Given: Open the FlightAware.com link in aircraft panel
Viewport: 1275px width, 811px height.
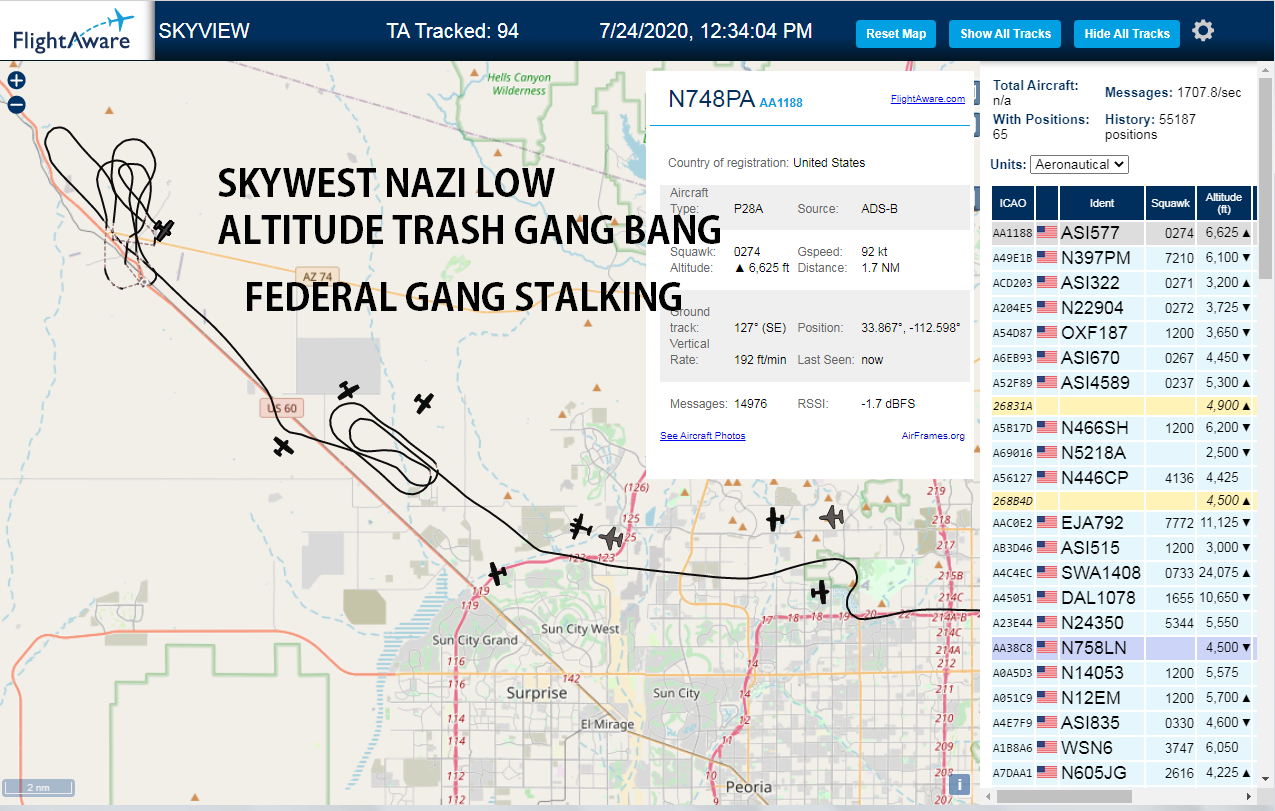Looking at the screenshot, I should (x=927, y=99).
